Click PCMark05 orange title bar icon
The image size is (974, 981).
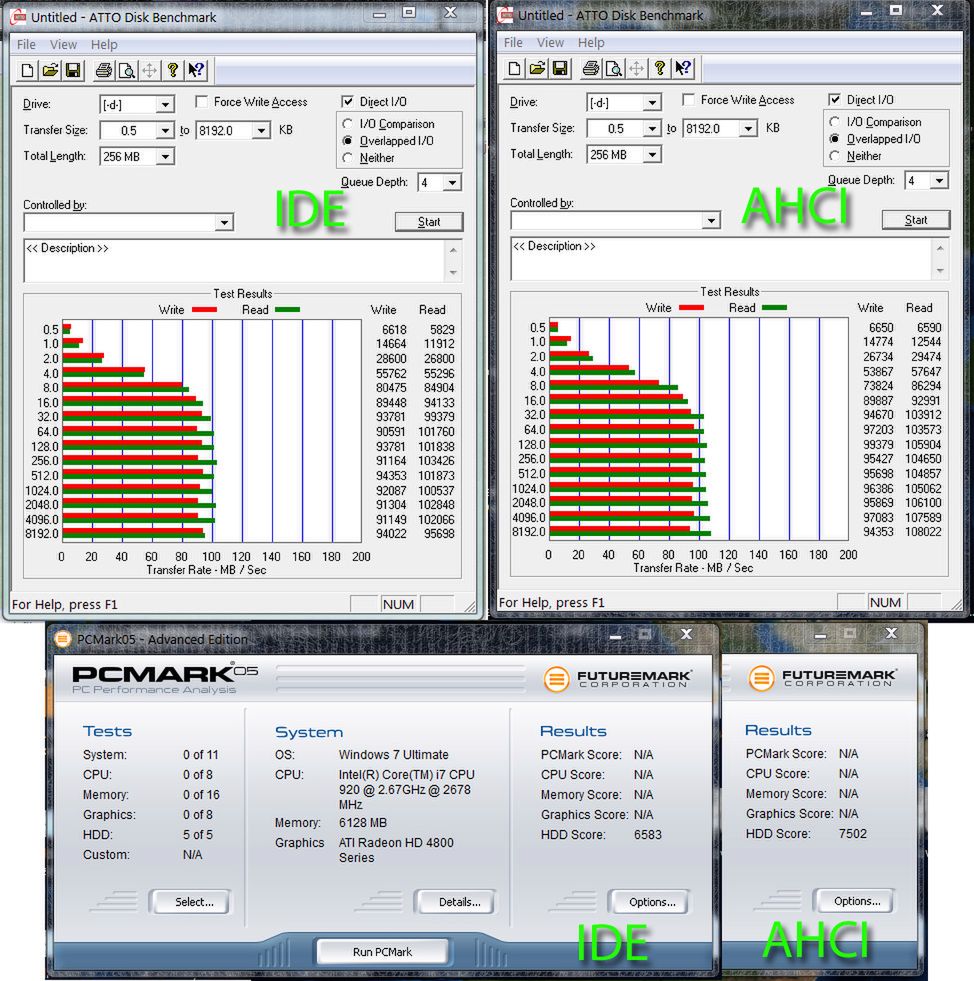tap(62, 639)
